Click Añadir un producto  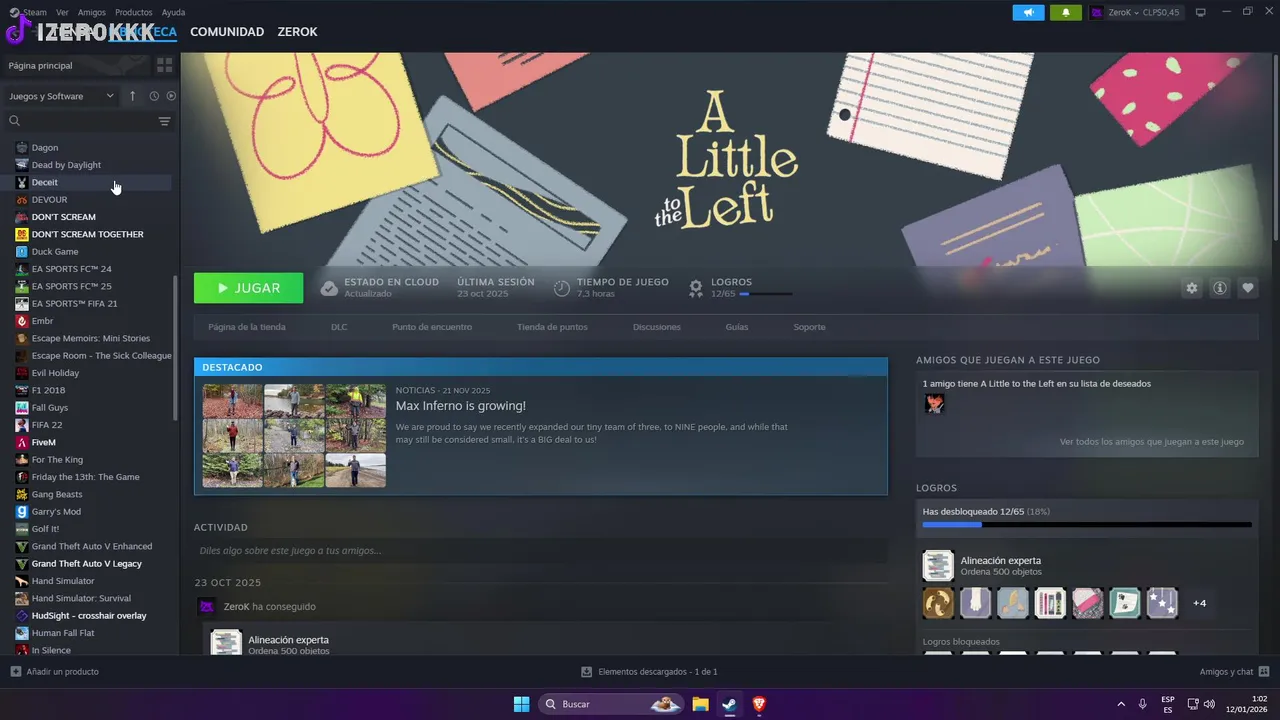[54, 672]
